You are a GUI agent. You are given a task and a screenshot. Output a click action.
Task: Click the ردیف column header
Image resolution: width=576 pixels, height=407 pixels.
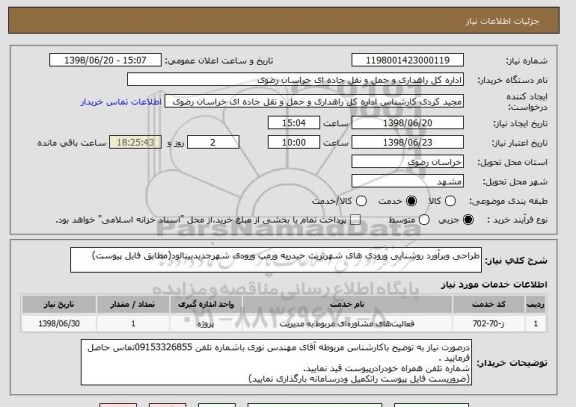tap(536, 305)
